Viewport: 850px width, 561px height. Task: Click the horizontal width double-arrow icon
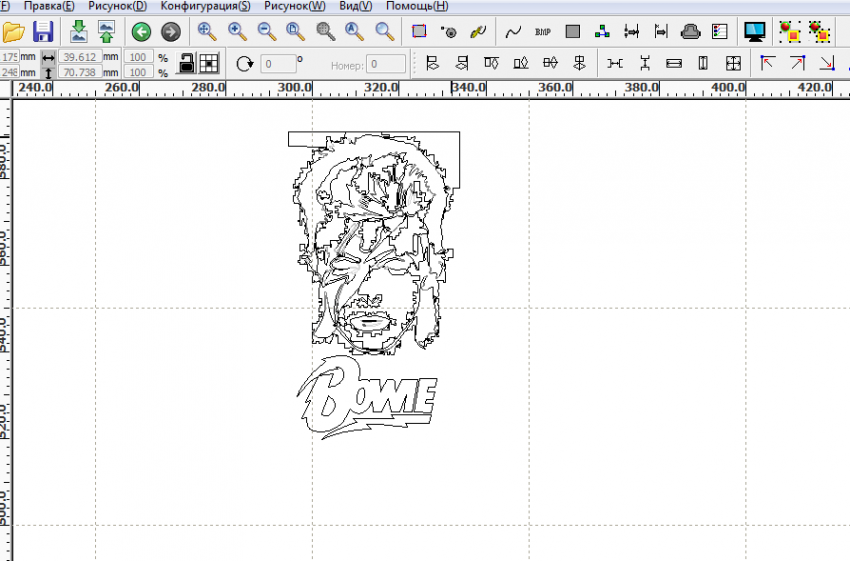(48, 57)
